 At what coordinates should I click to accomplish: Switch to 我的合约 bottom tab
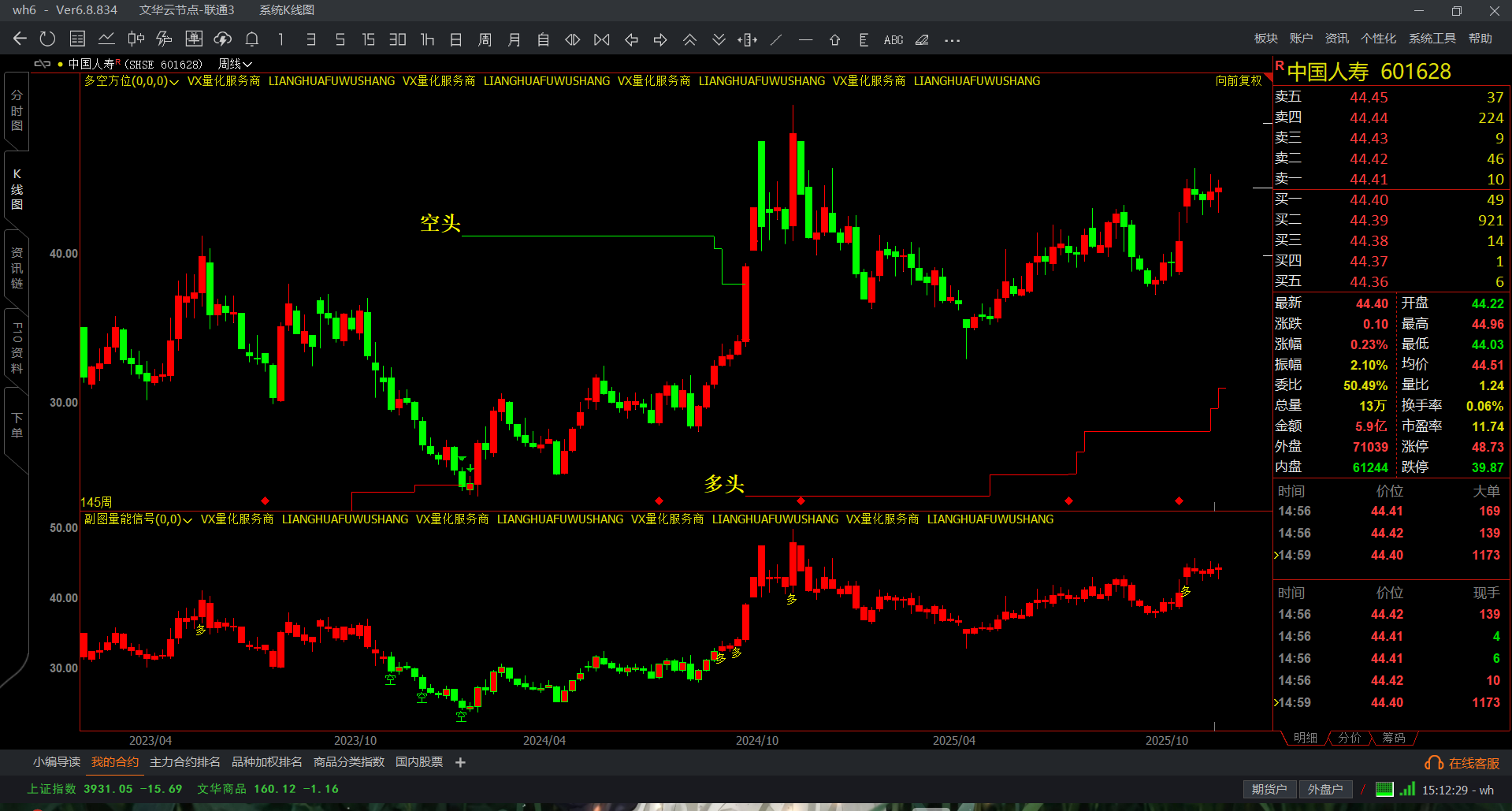(x=115, y=762)
